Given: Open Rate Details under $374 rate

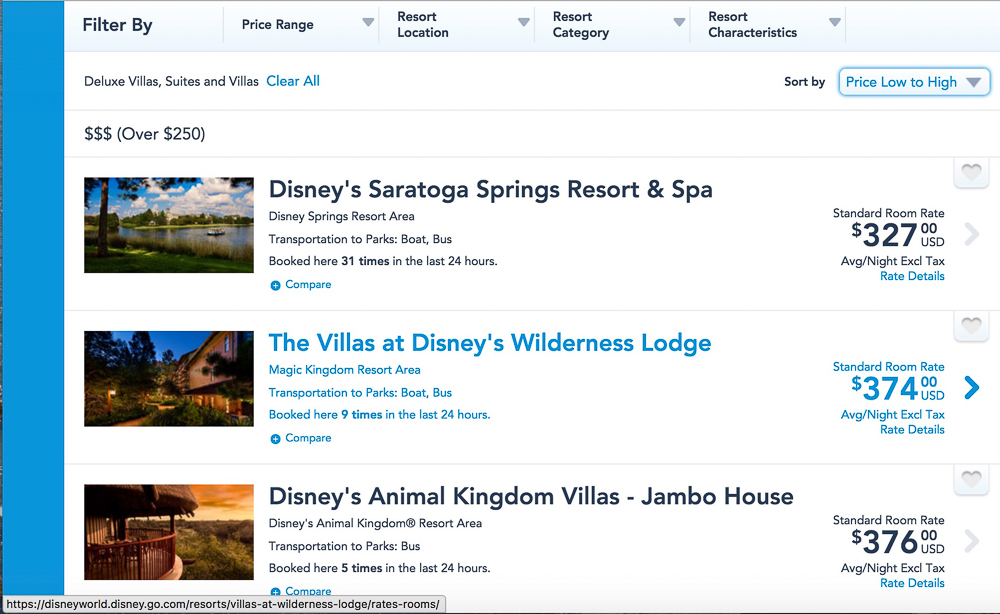Looking at the screenshot, I should point(912,430).
